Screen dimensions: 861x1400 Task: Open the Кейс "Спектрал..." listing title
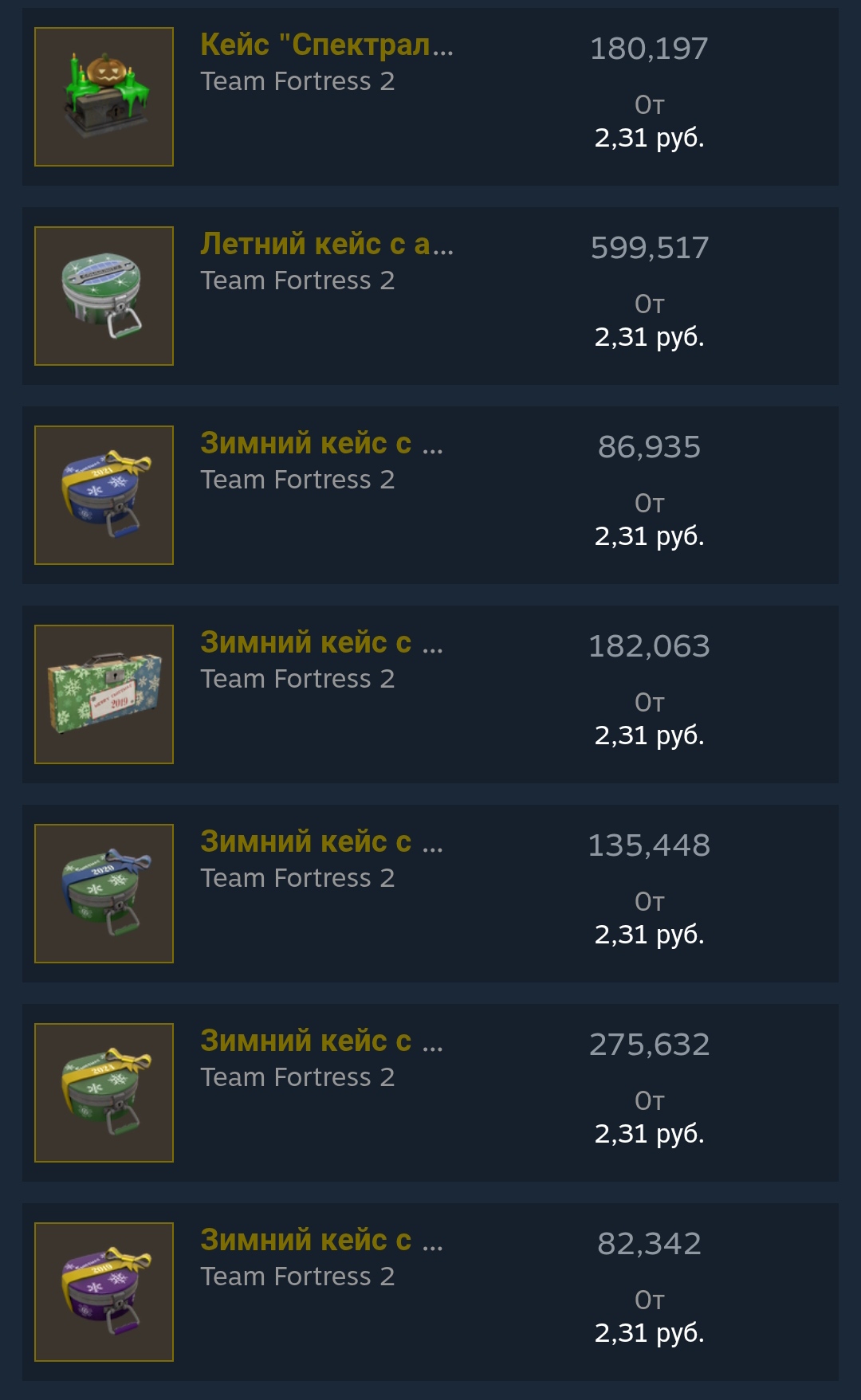pyautogui.click(x=327, y=45)
